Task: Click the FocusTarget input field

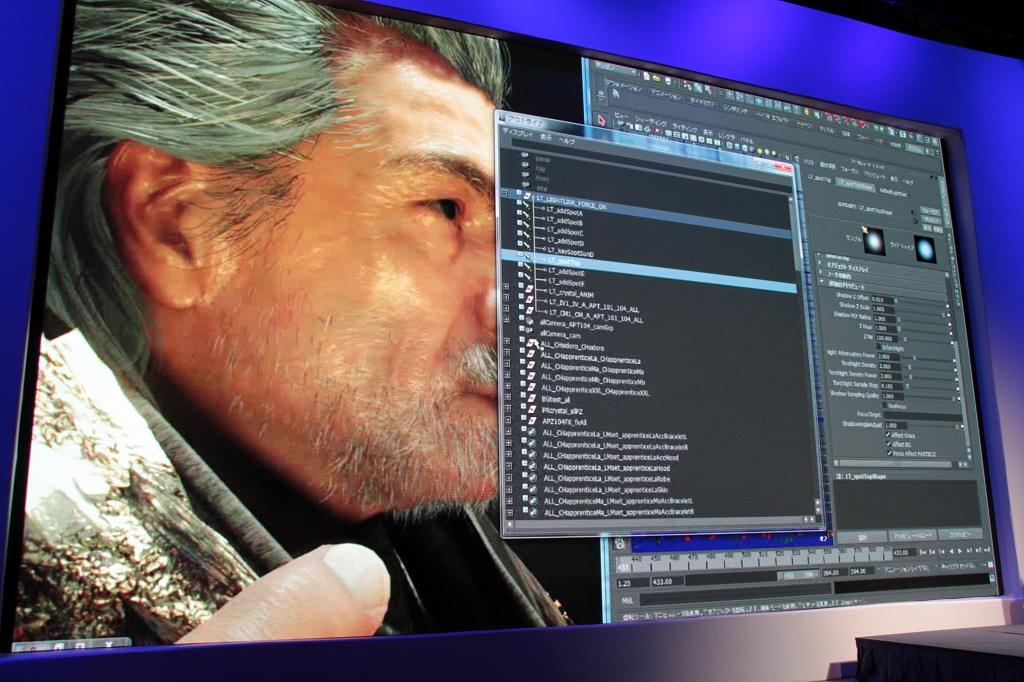Action: coord(923,415)
